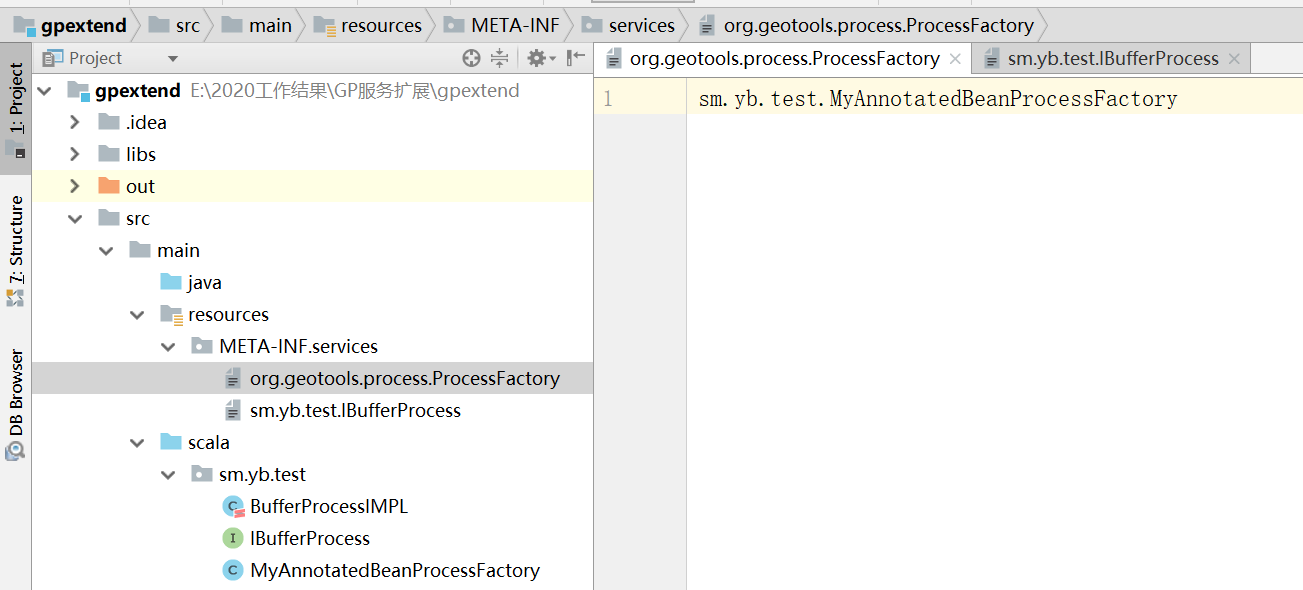Viewport: 1303px width, 590px height.
Task: Click the Scroll from Source target icon
Action: tap(472, 58)
